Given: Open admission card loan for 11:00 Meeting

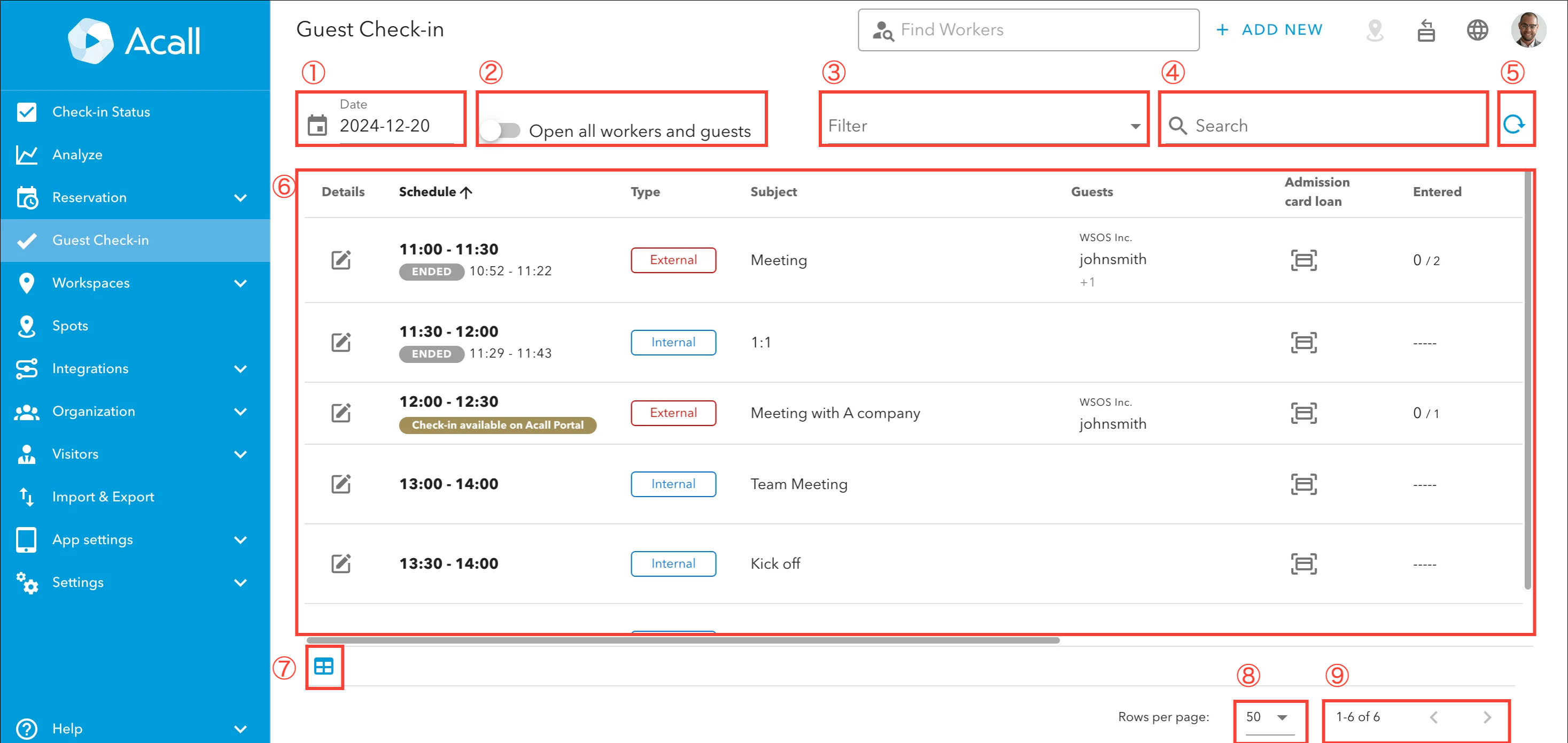Looking at the screenshot, I should [1303, 260].
